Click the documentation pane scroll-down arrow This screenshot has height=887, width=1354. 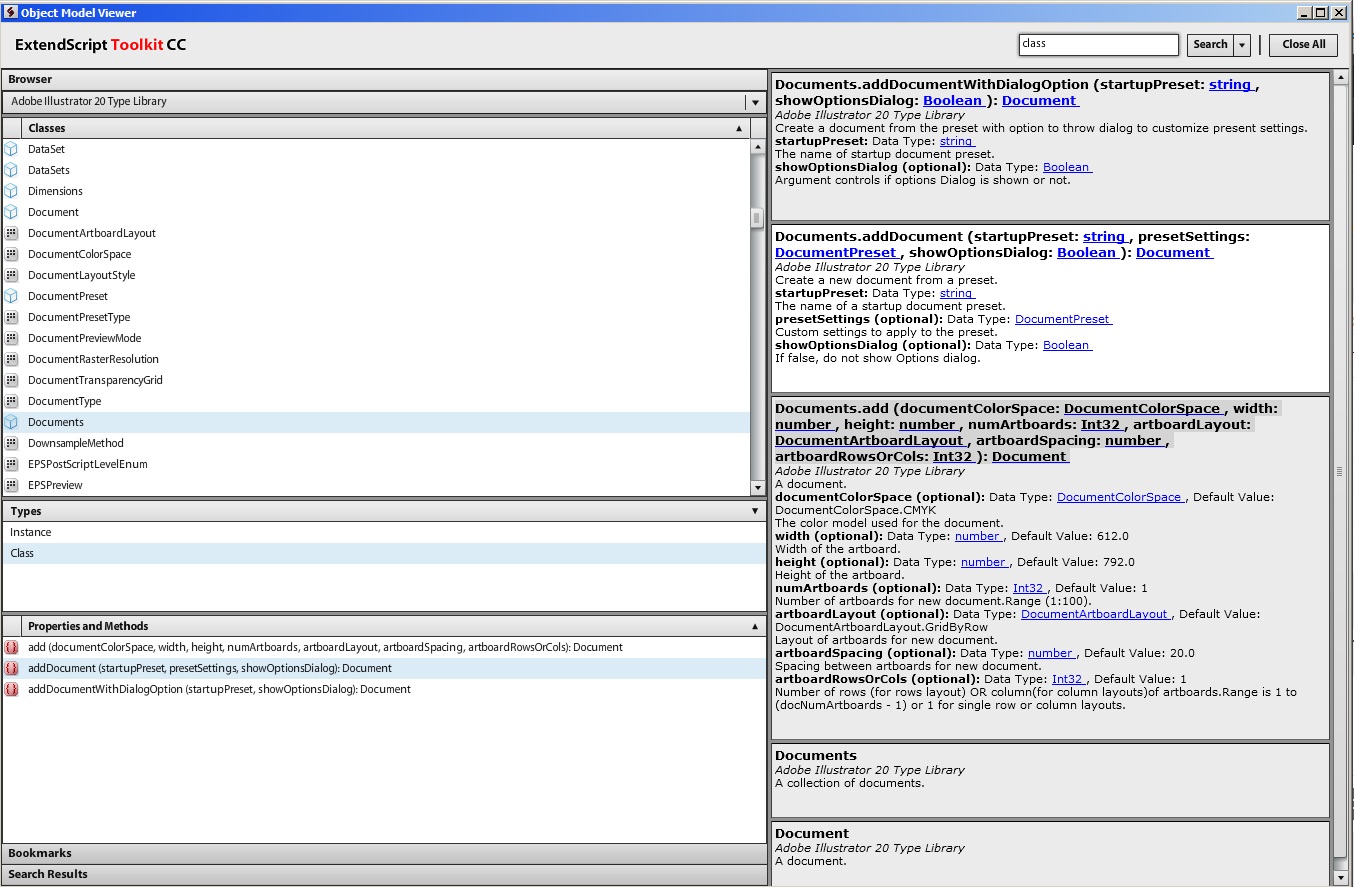point(1341,877)
